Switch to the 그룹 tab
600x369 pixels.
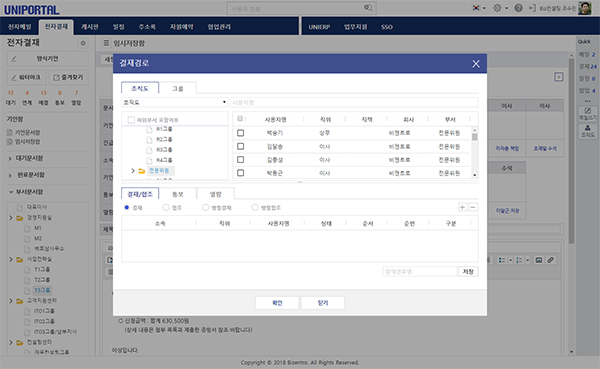click(x=178, y=88)
